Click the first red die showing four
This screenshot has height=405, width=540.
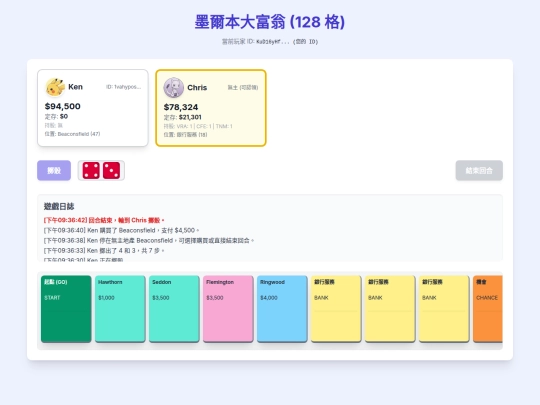coord(91,170)
